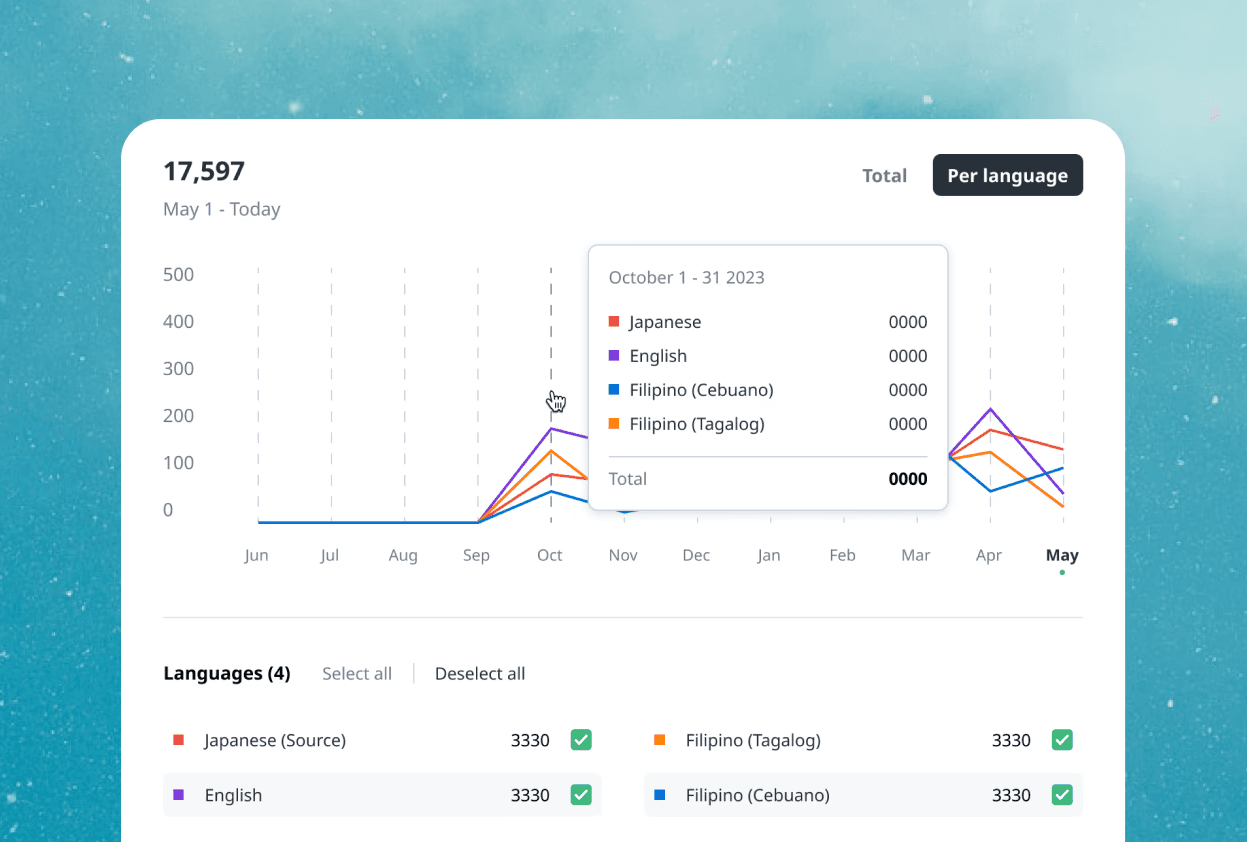The height and width of the screenshot is (842, 1247).
Task: Click the red Japanese (Source) color swatch
Action: tap(179, 740)
